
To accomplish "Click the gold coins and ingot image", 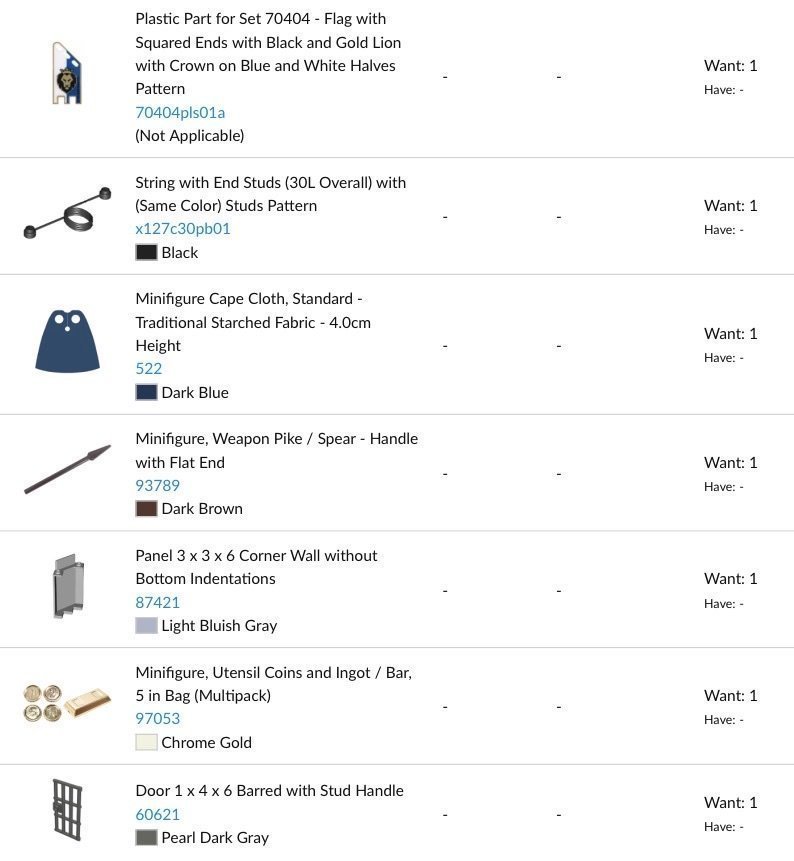I will 67,703.
